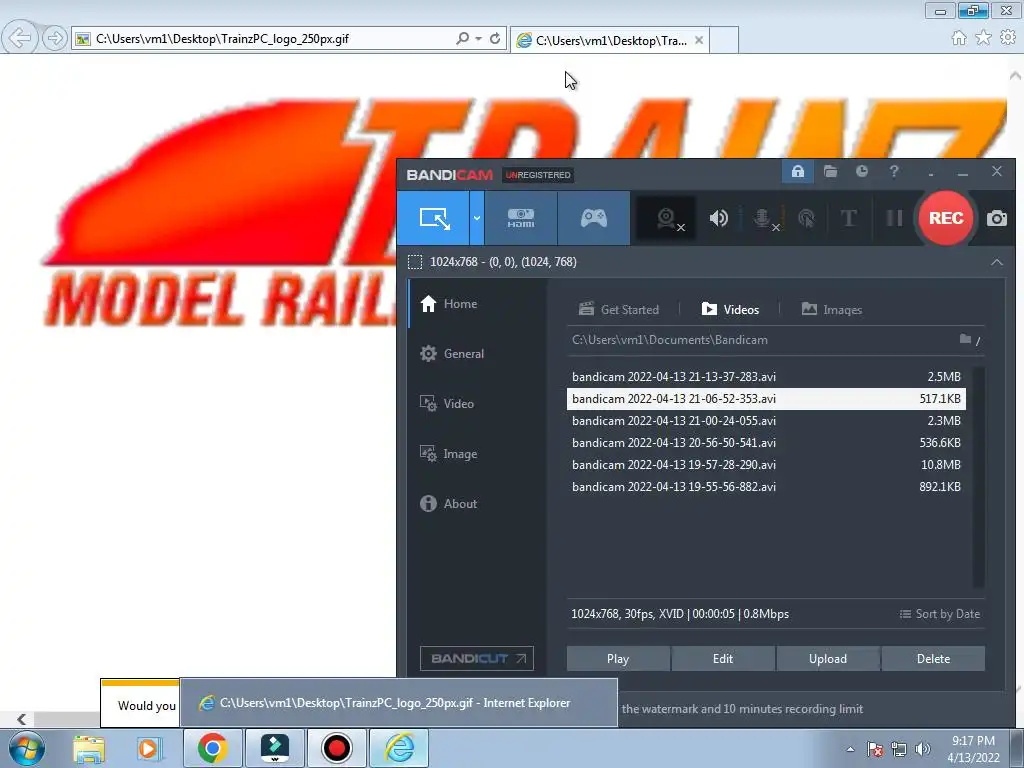Image resolution: width=1024 pixels, height=768 pixels.
Task: Edit the selected video
Action: [723, 659]
